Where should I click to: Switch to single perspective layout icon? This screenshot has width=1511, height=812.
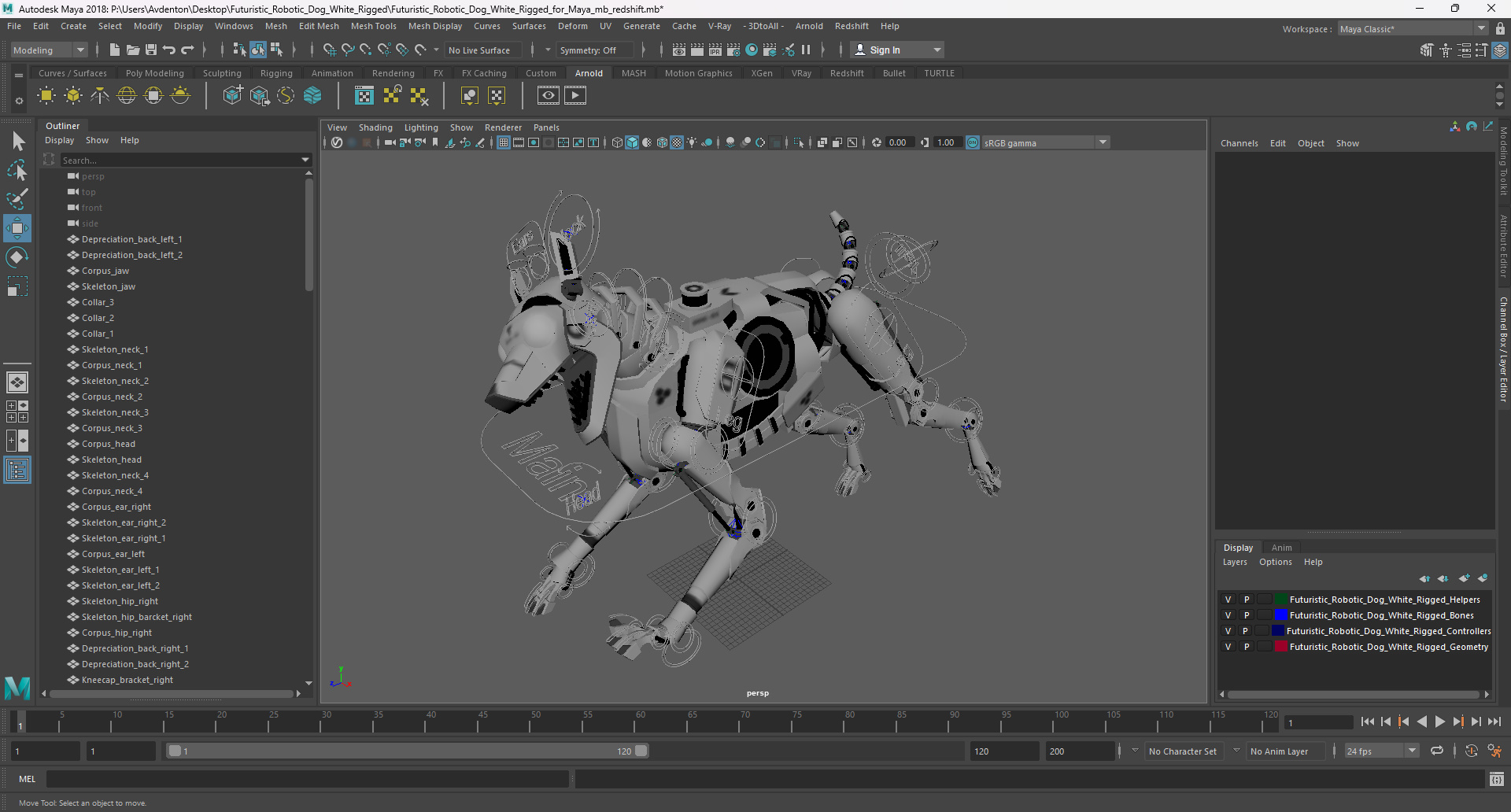[17, 382]
